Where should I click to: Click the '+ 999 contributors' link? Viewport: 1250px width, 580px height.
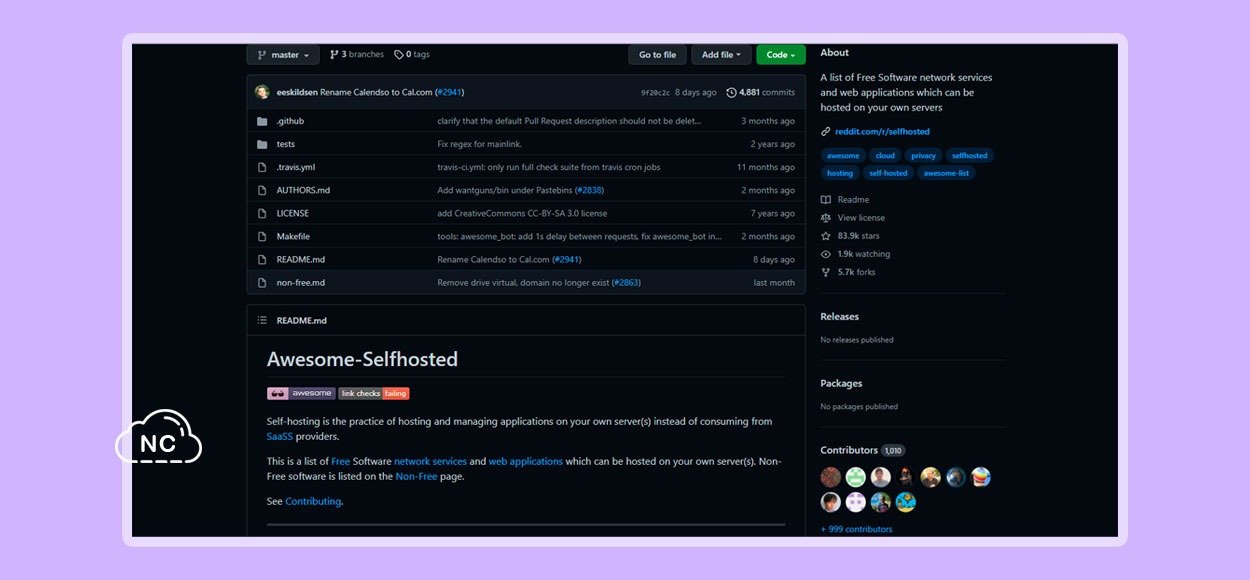(x=856, y=529)
